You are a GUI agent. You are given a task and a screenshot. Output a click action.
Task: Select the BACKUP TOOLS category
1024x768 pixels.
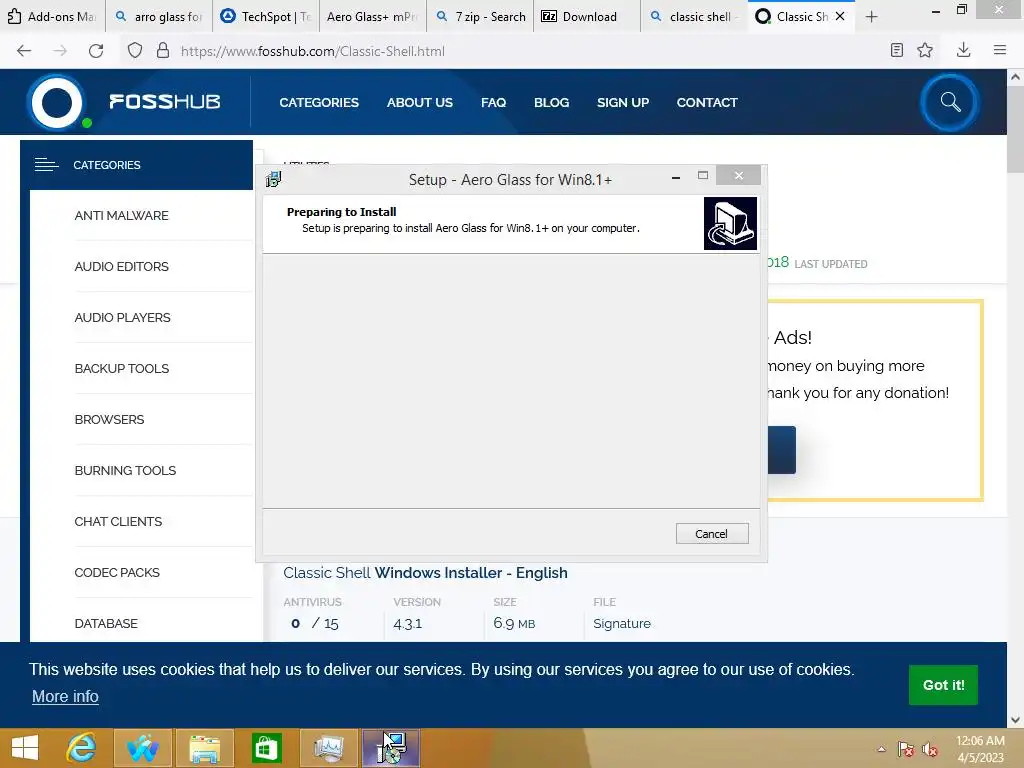(121, 368)
